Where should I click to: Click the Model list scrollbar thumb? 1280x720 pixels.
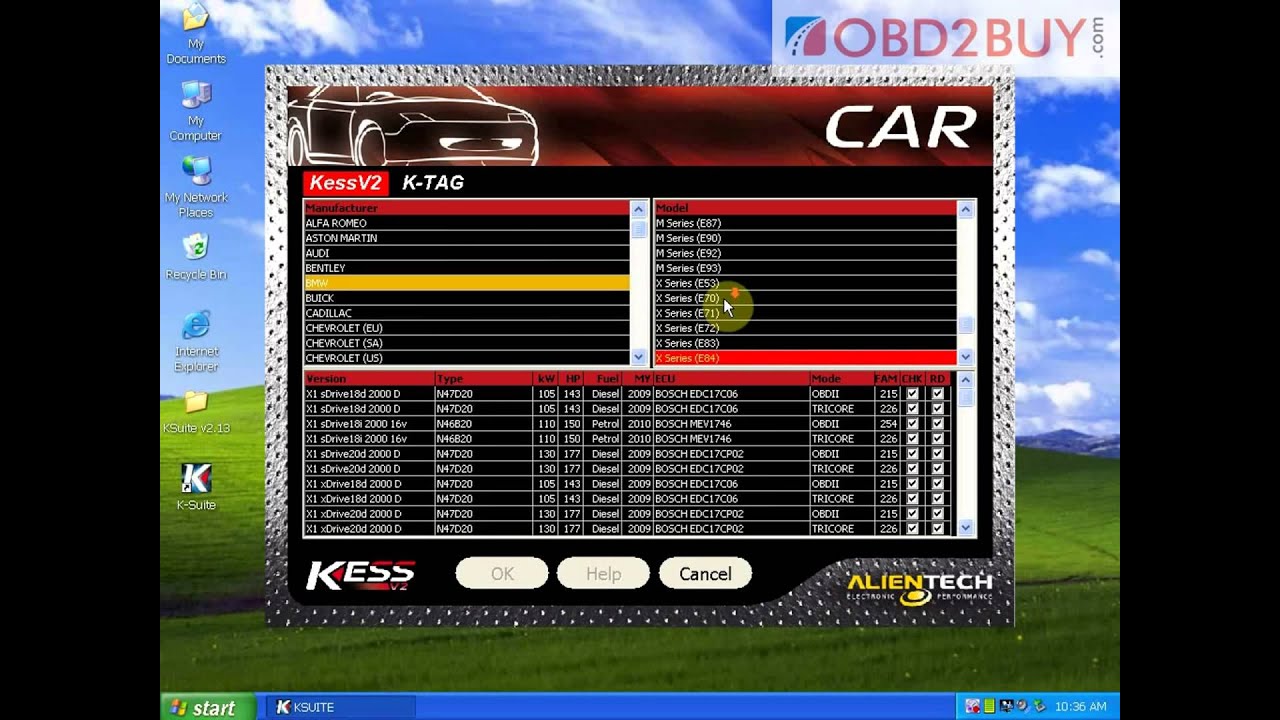(965, 325)
